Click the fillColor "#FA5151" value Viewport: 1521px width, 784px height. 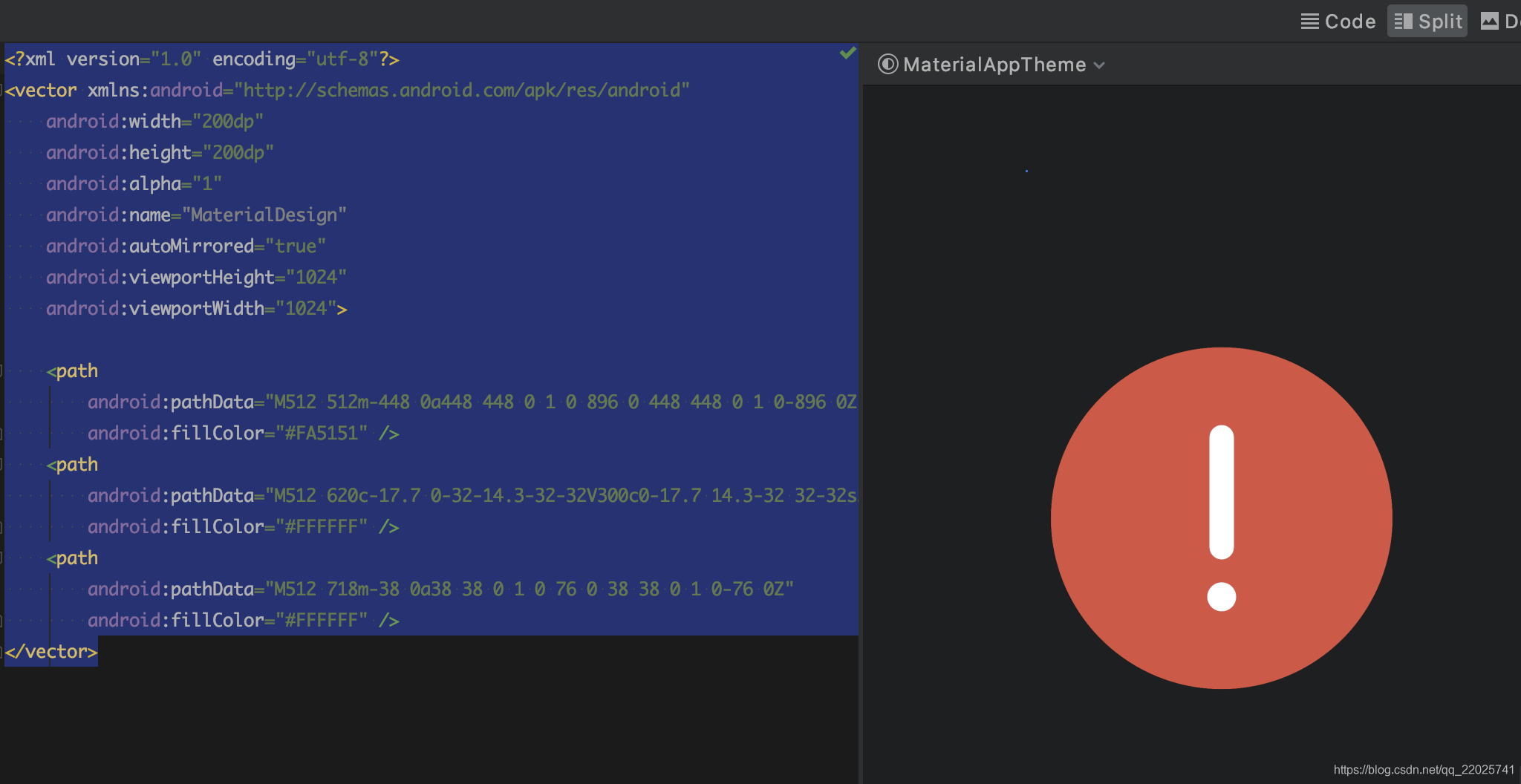pyautogui.click(x=322, y=433)
